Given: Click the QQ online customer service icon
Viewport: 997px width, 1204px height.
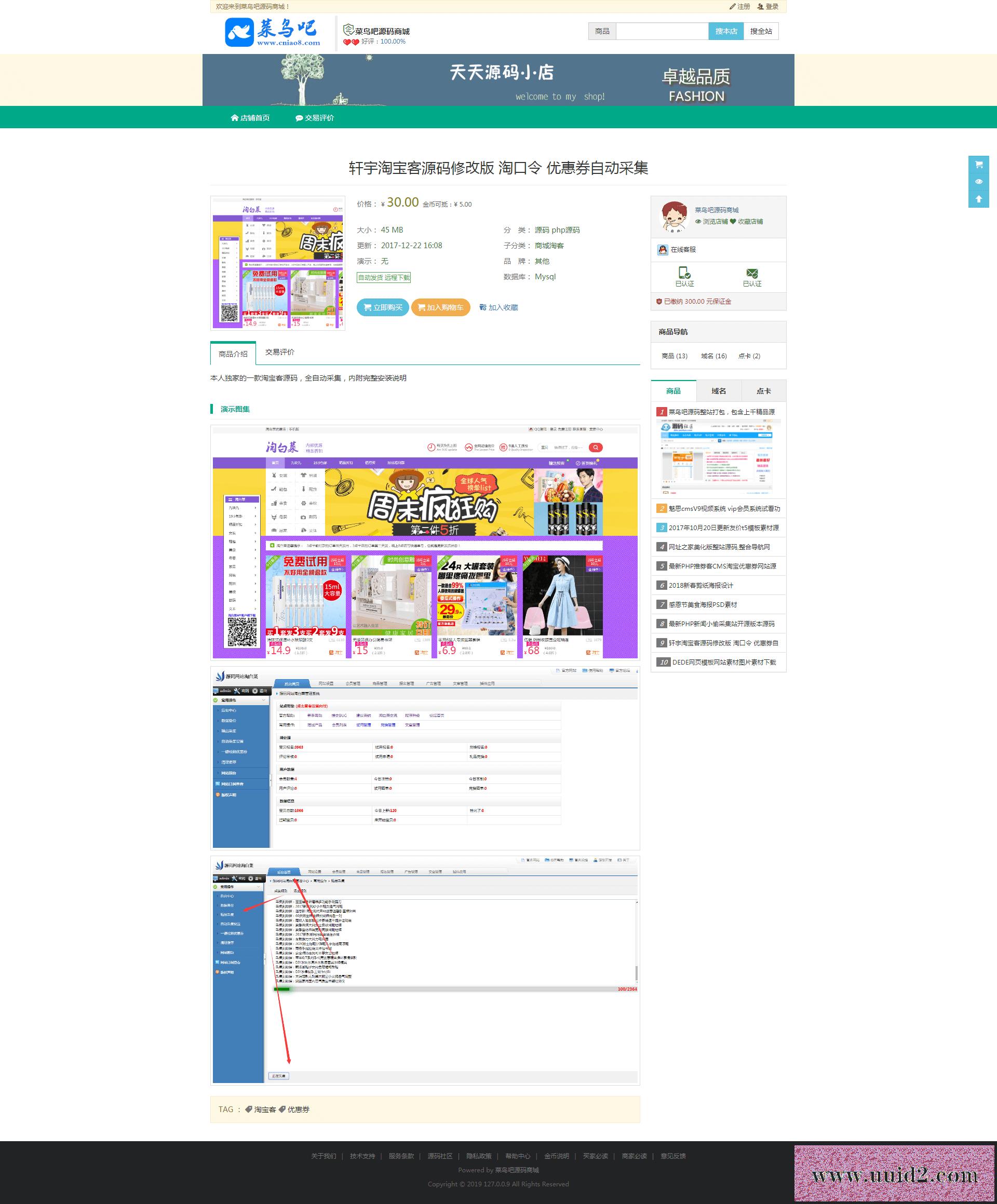Looking at the screenshot, I should (663, 250).
